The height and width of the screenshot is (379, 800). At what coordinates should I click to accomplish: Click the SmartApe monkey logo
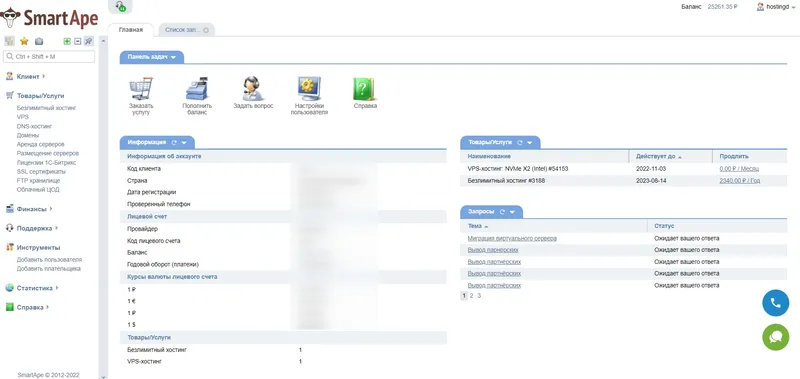click(10, 18)
